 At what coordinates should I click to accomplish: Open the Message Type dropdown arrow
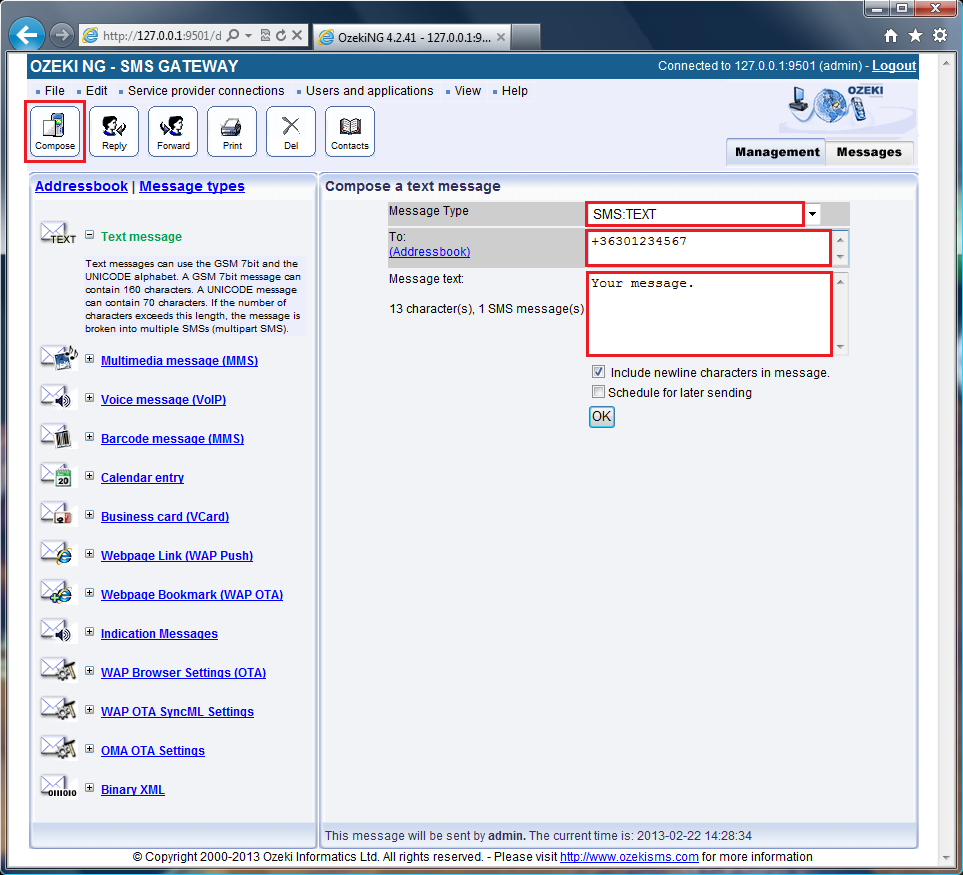[813, 214]
